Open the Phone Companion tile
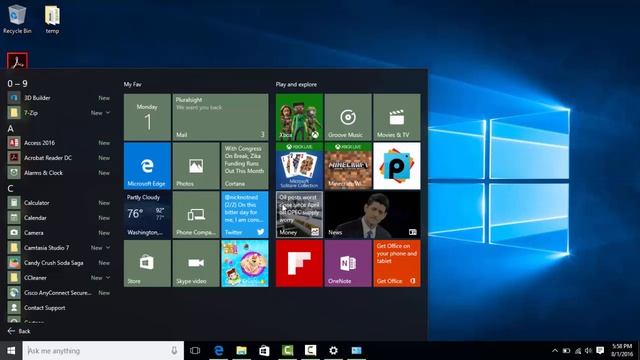Screen dimensions: 640x360 196,215
